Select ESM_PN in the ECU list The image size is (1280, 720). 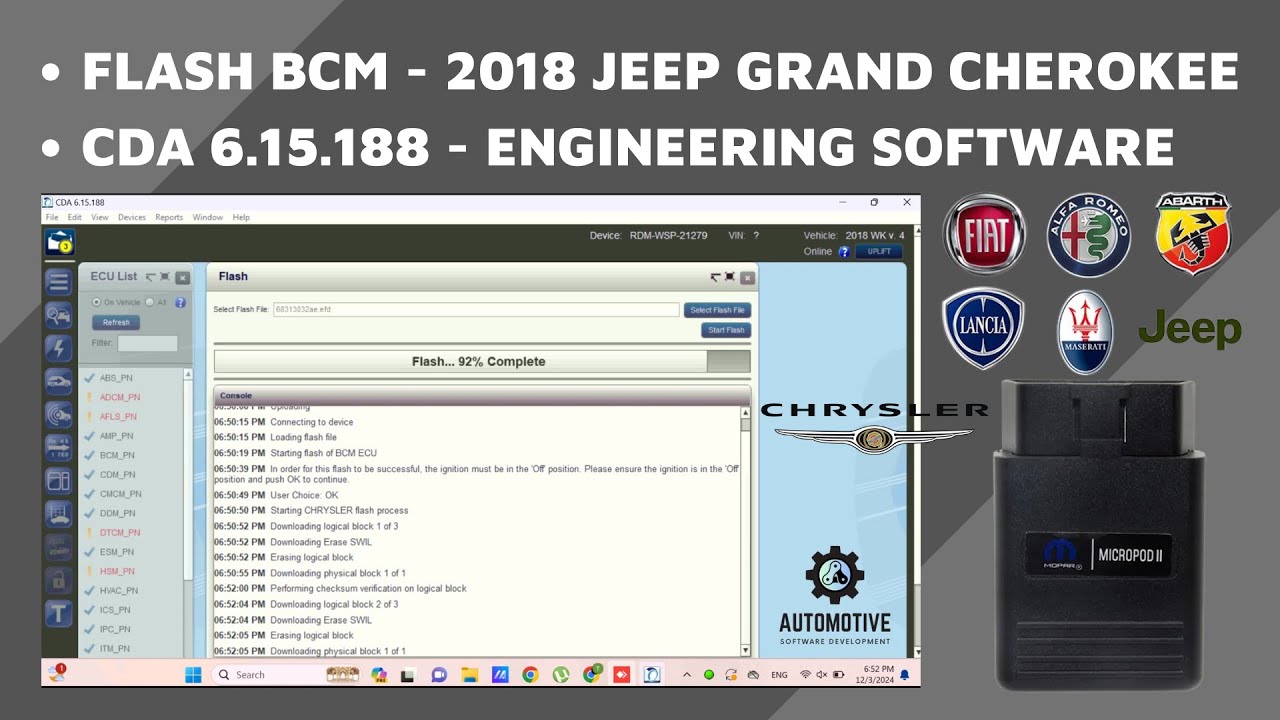tap(117, 552)
